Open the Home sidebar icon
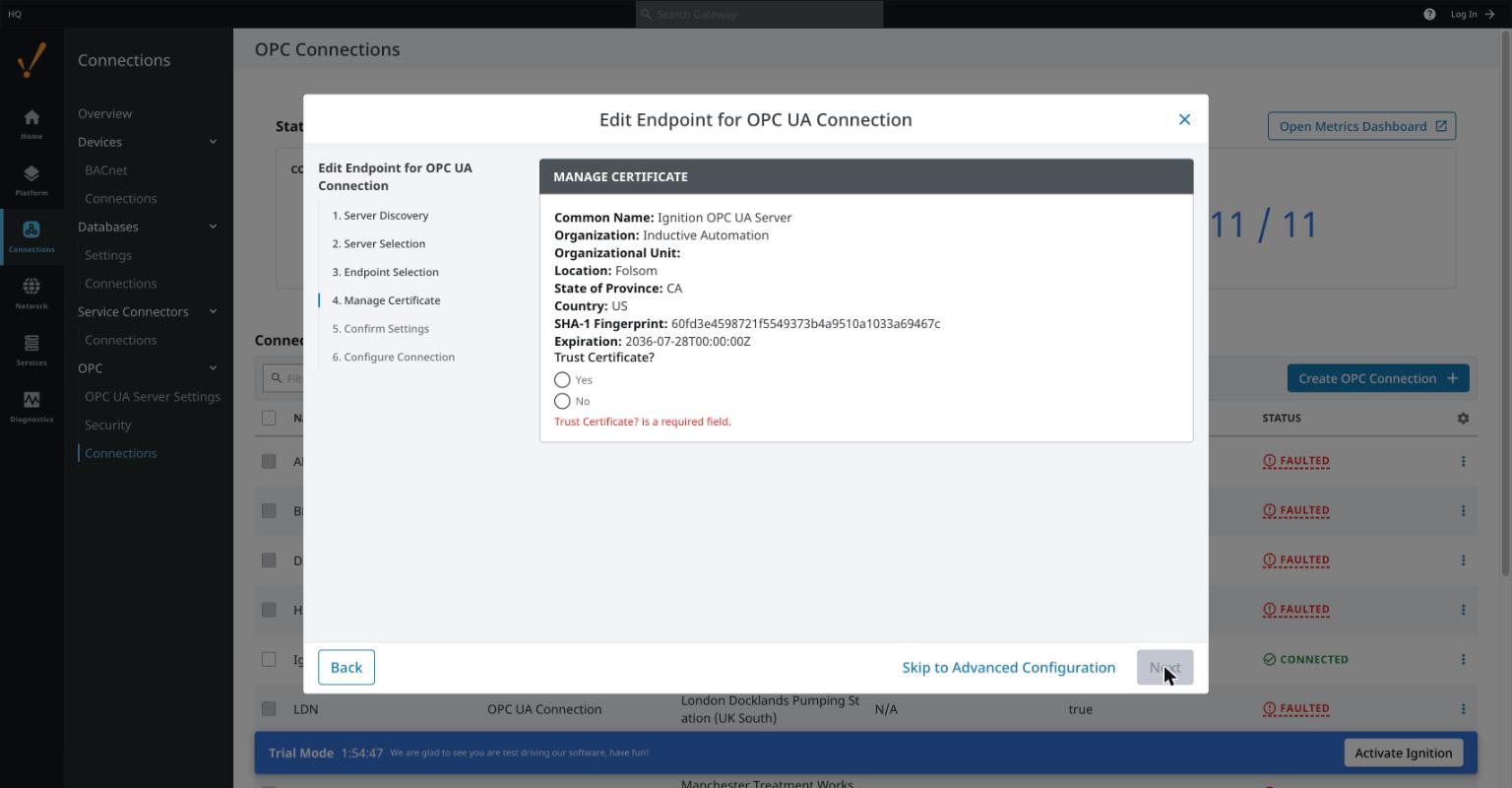1512x788 pixels. (31, 123)
